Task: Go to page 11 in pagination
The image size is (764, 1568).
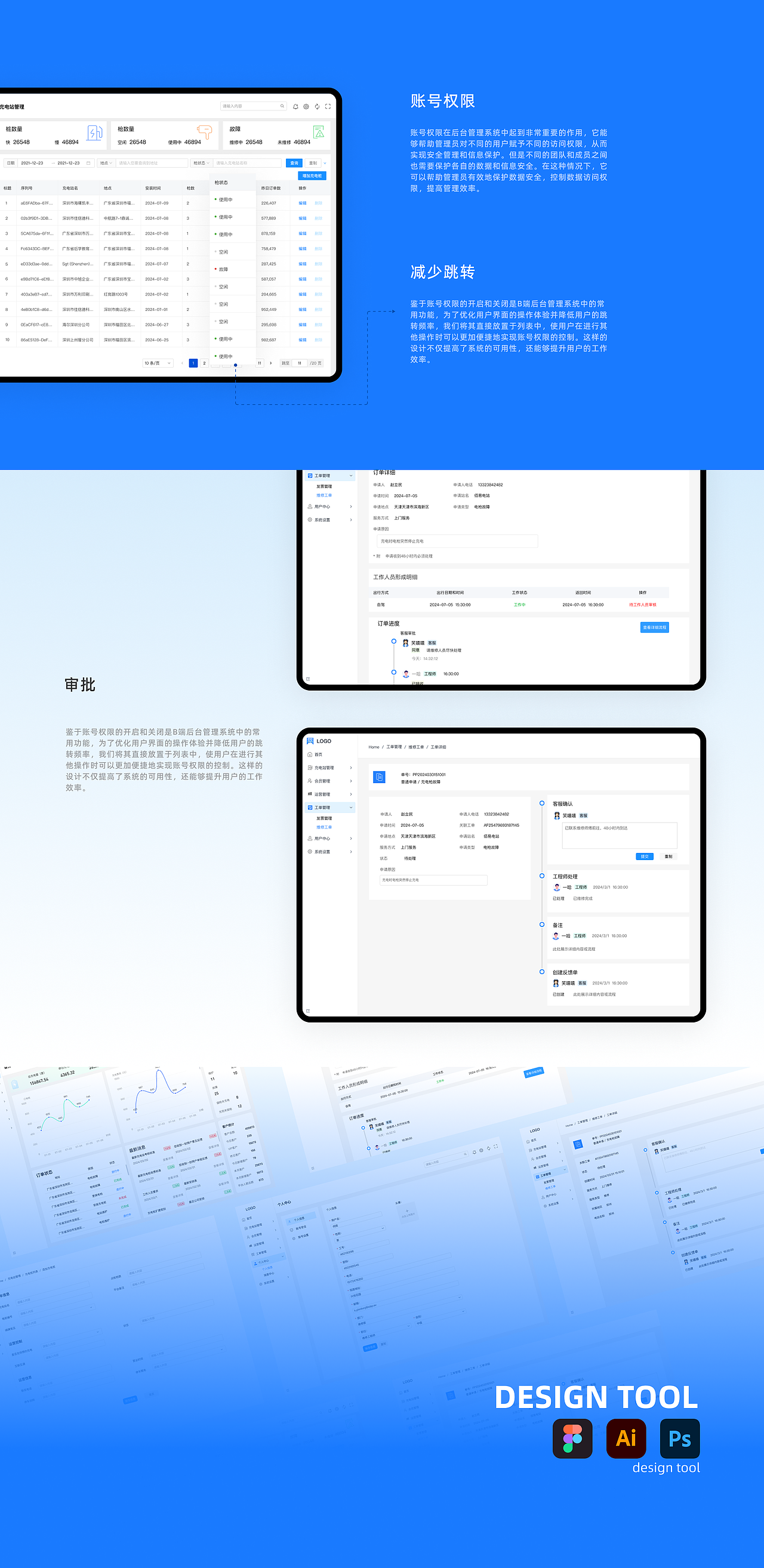Action: pos(259,363)
